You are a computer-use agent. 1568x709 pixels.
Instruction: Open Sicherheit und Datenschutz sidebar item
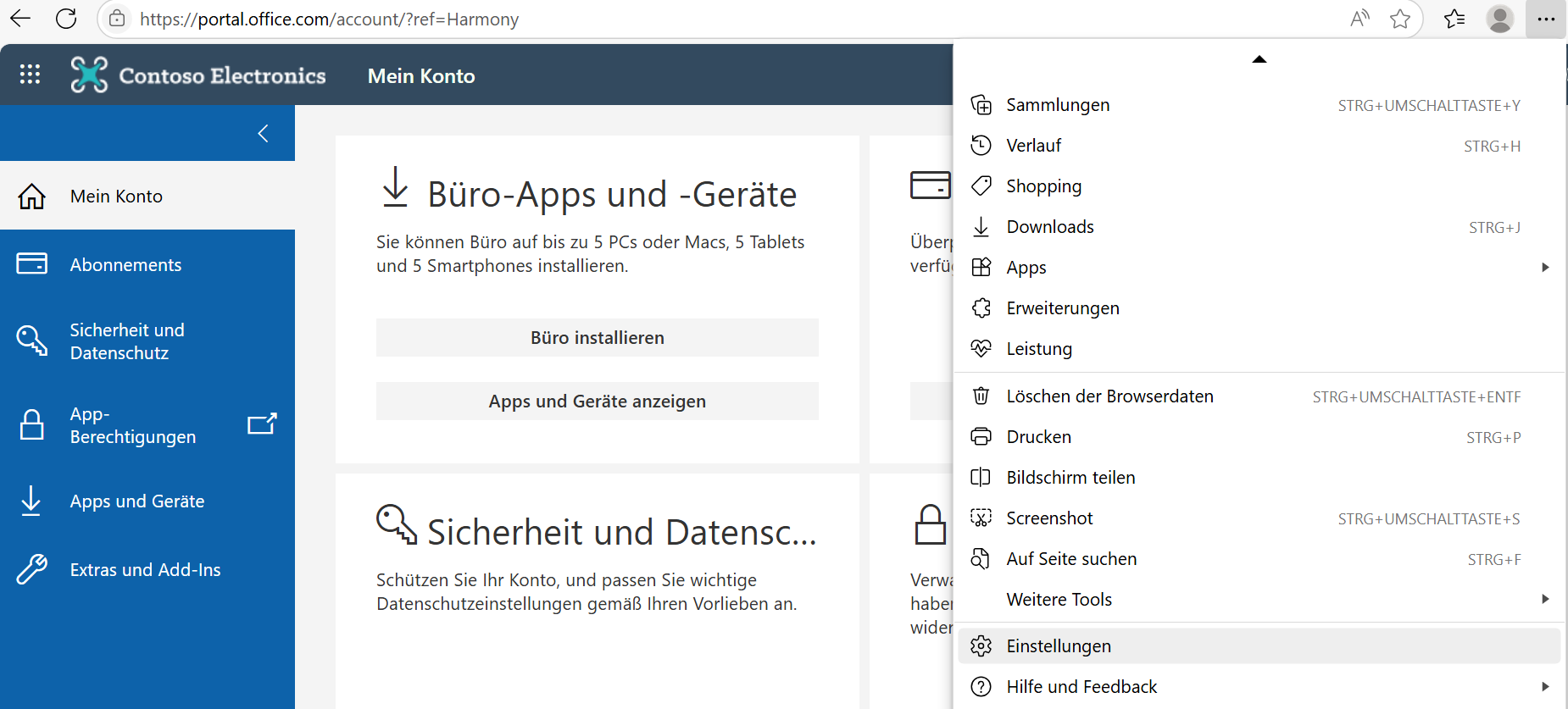[x=147, y=341]
